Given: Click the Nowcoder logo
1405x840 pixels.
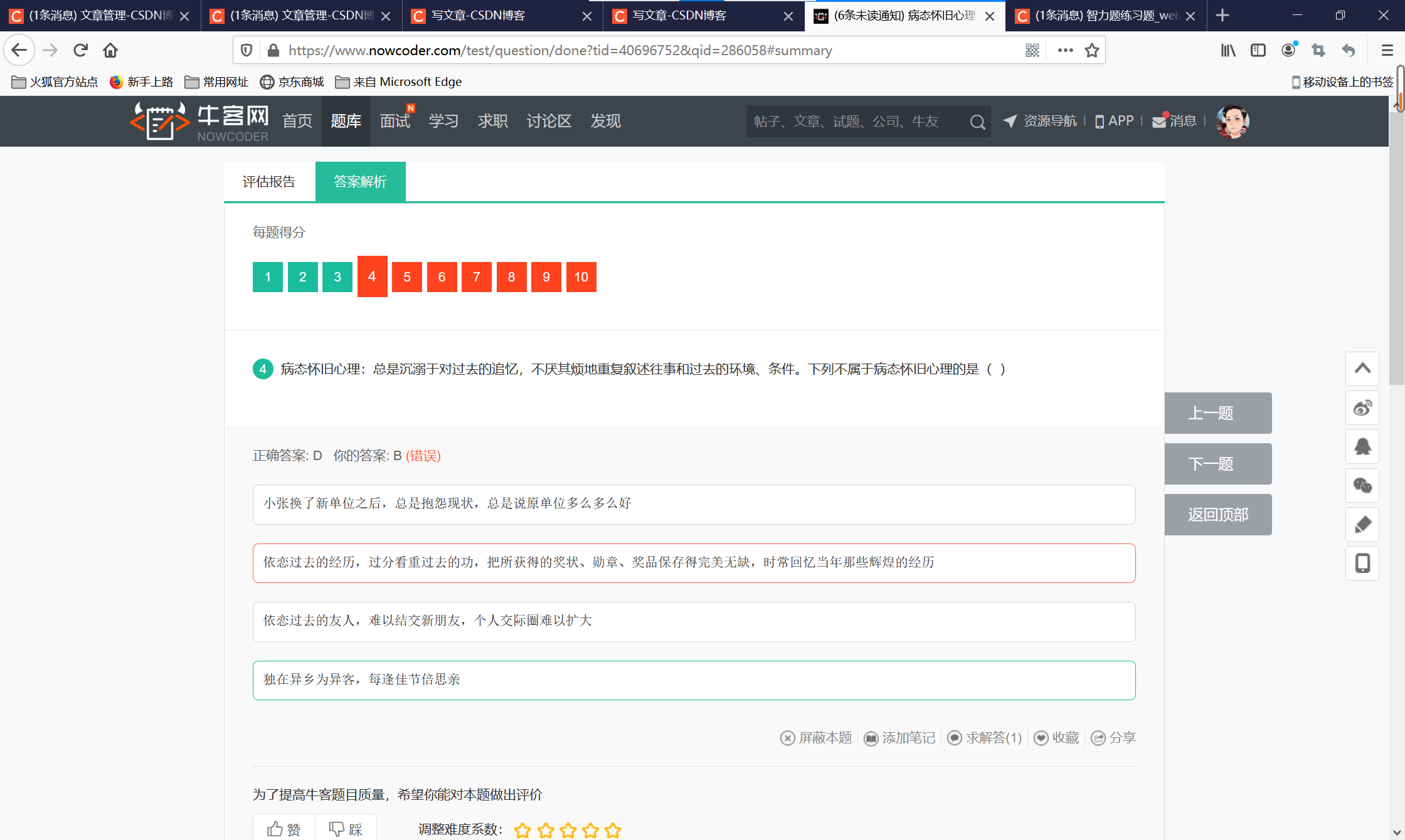Looking at the screenshot, I should pos(199,121).
